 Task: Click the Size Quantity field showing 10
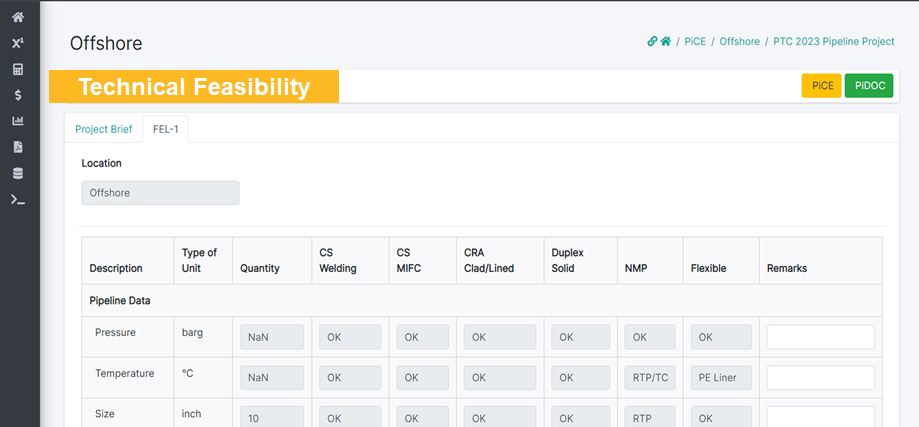272,418
